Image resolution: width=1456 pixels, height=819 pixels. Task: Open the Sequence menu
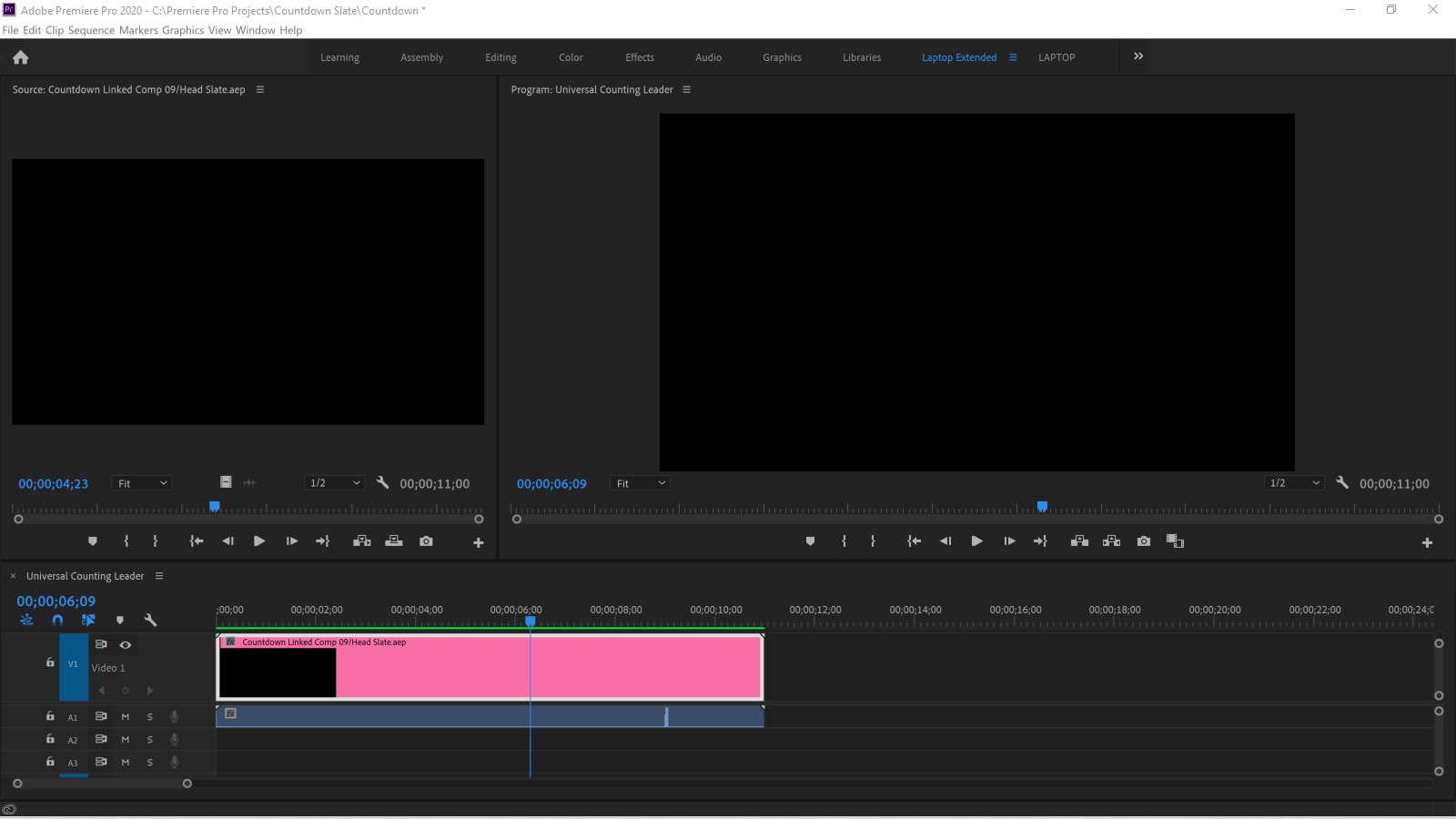coord(92,29)
